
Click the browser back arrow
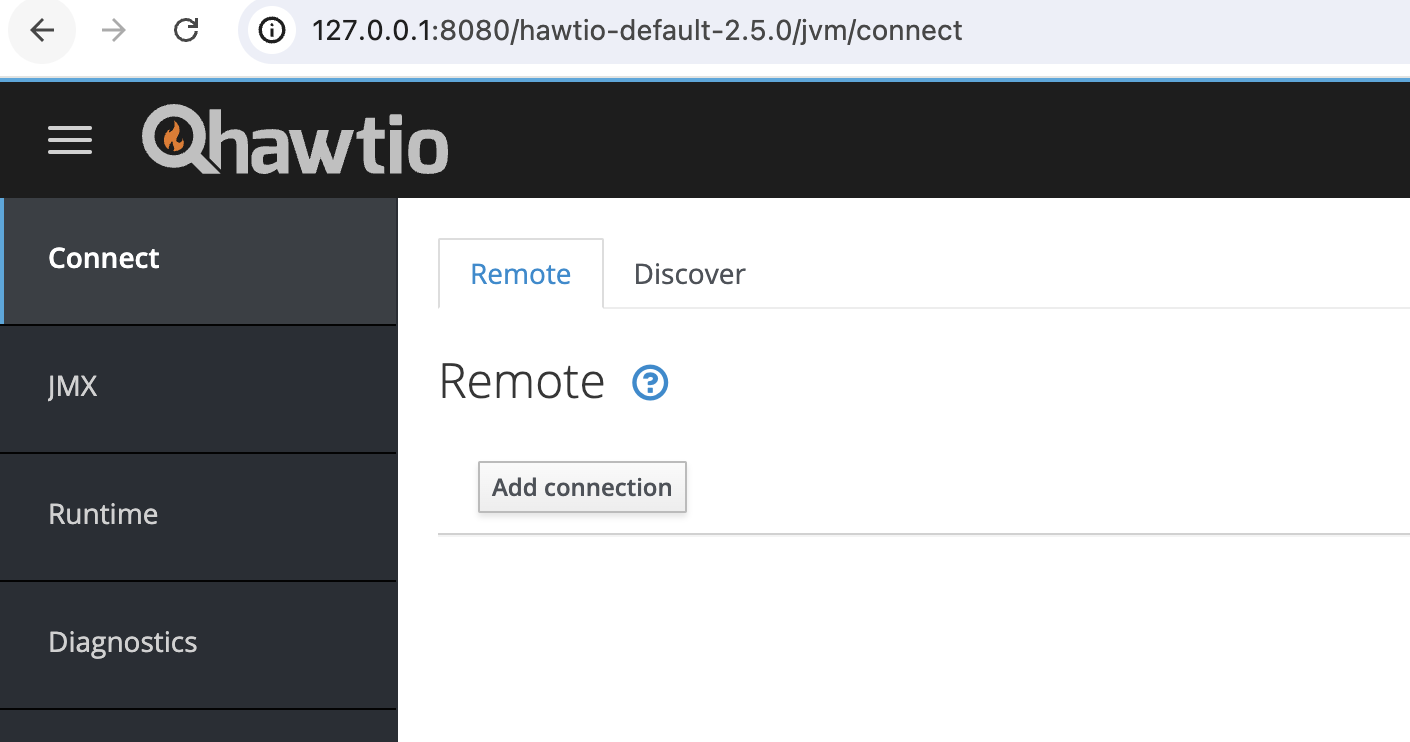click(42, 31)
